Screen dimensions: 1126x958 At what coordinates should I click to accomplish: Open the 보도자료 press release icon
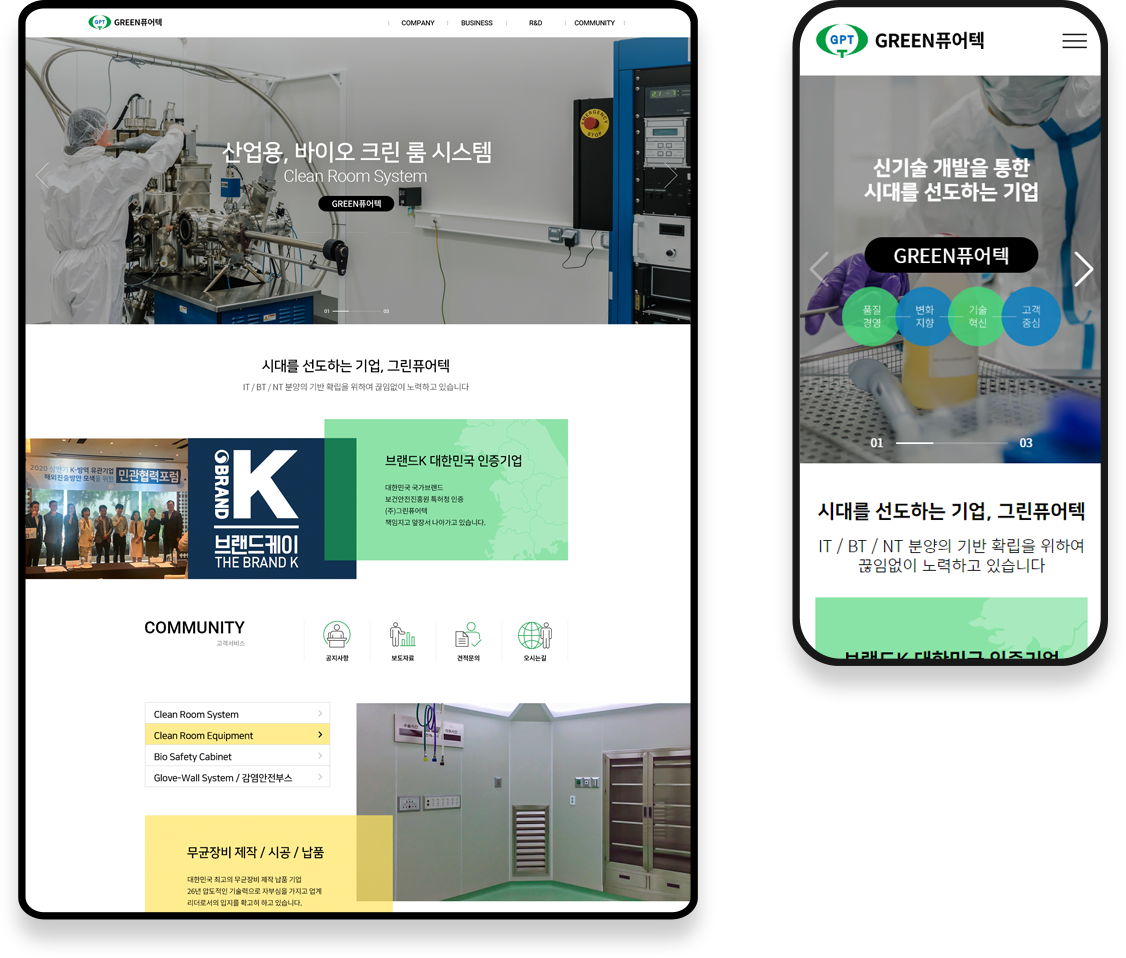(x=402, y=636)
